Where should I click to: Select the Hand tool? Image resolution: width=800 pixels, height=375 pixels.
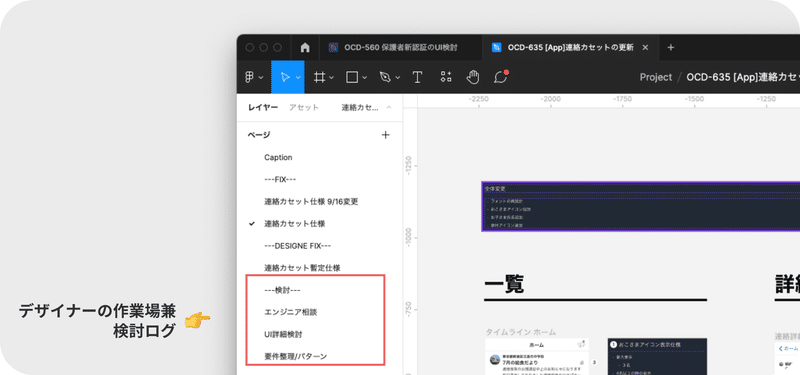[473, 77]
